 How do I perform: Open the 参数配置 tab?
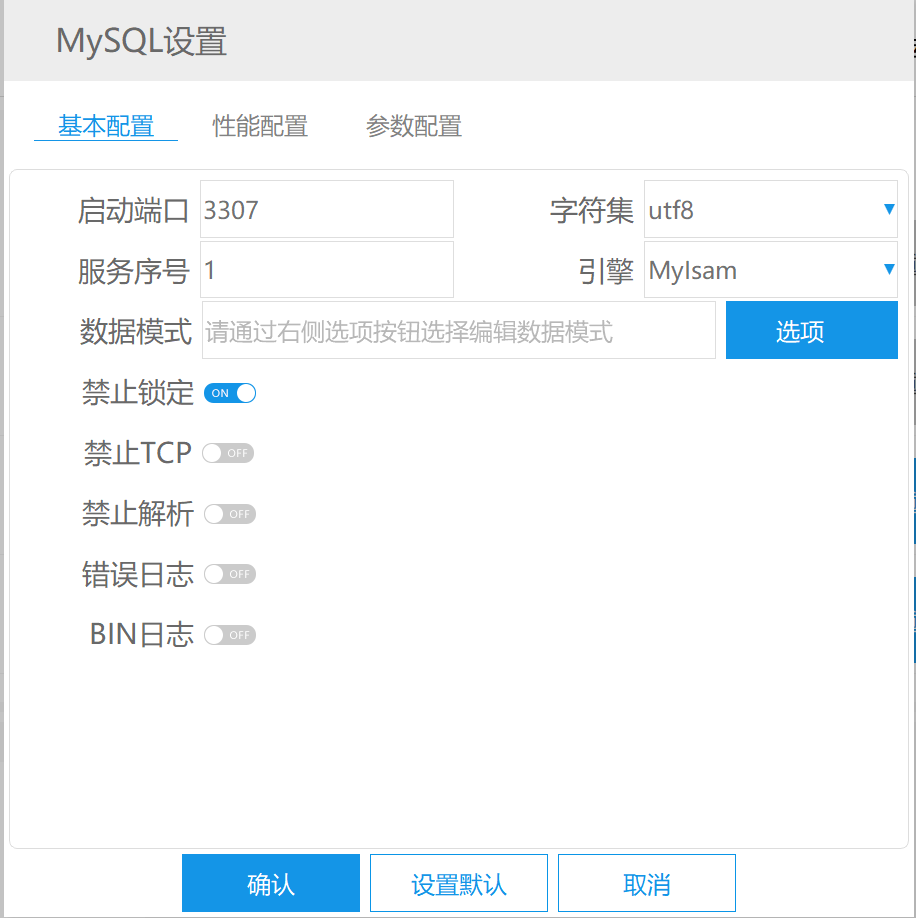(x=414, y=126)
